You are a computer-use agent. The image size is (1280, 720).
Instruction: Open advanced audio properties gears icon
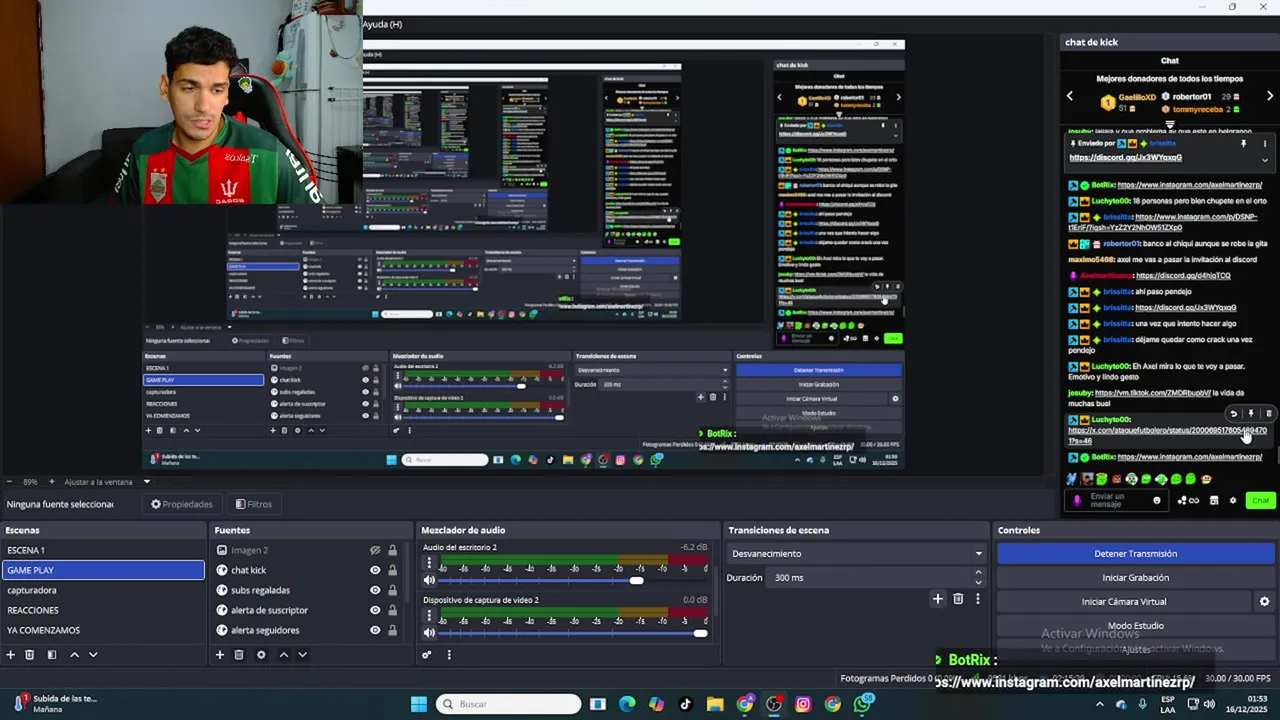(427, 655)
